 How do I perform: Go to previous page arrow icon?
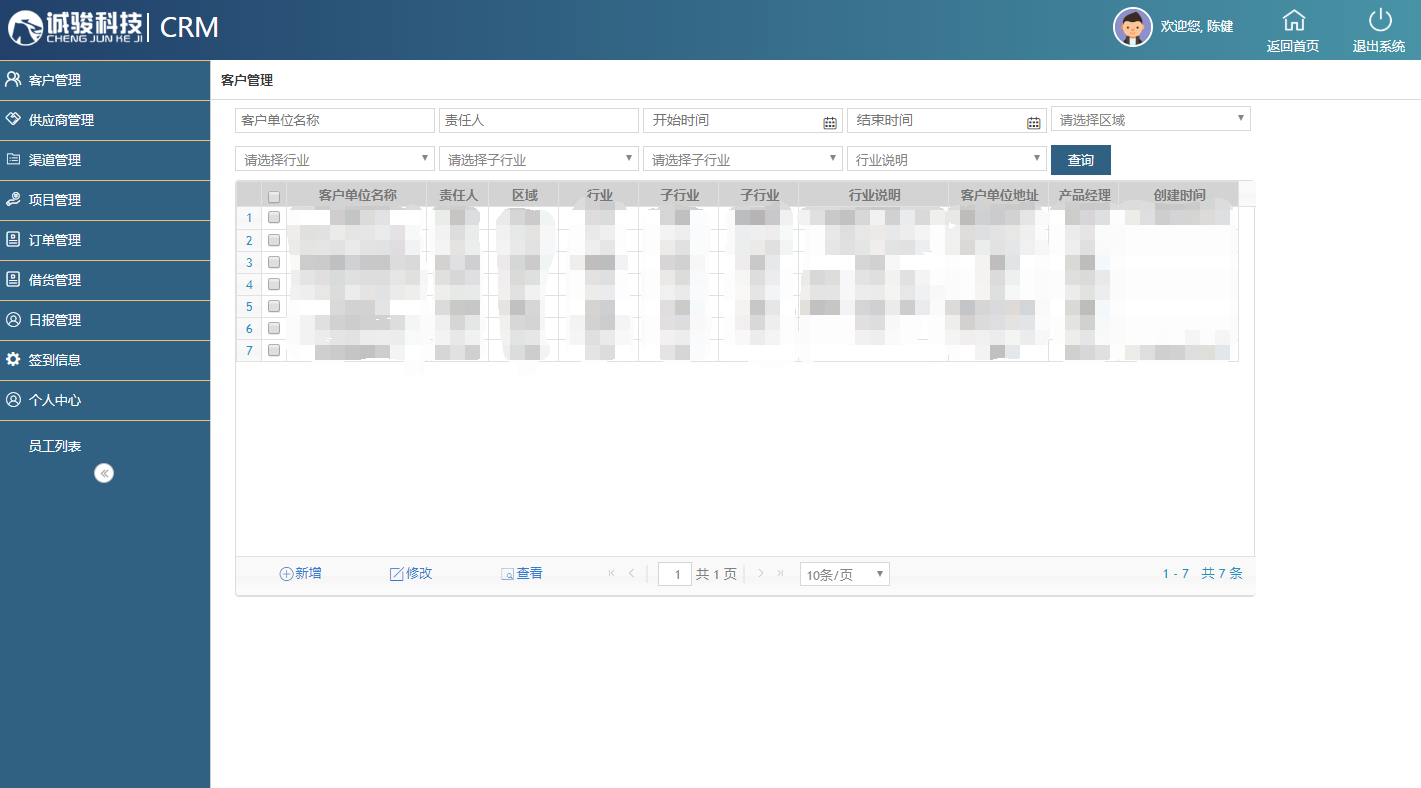tap(631, 573)
